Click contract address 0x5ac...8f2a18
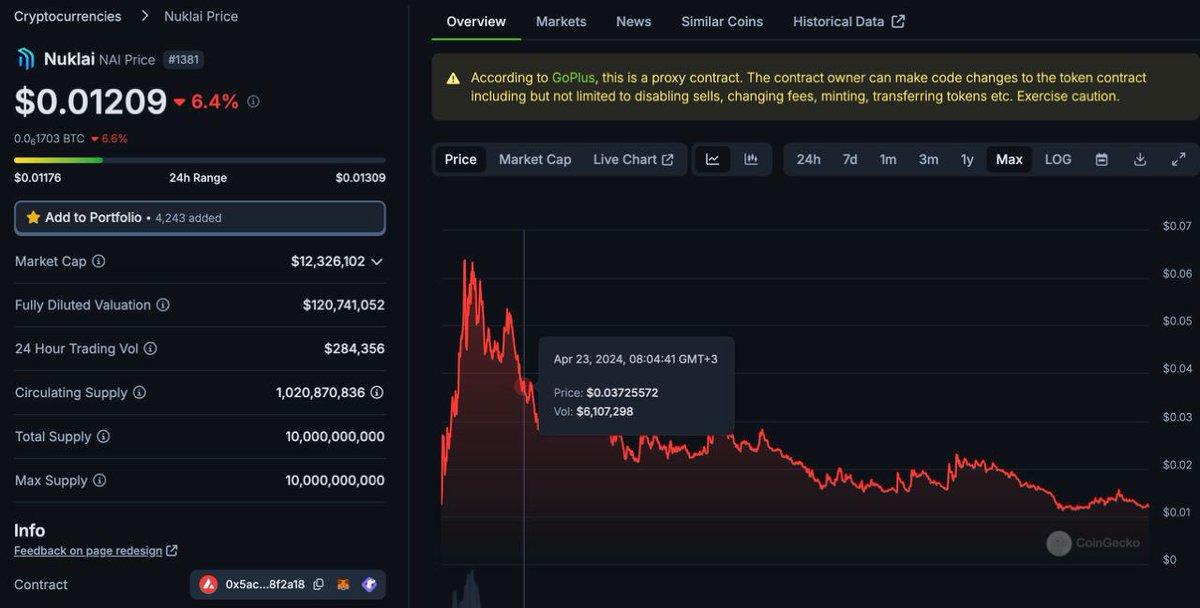 (266, 585)
